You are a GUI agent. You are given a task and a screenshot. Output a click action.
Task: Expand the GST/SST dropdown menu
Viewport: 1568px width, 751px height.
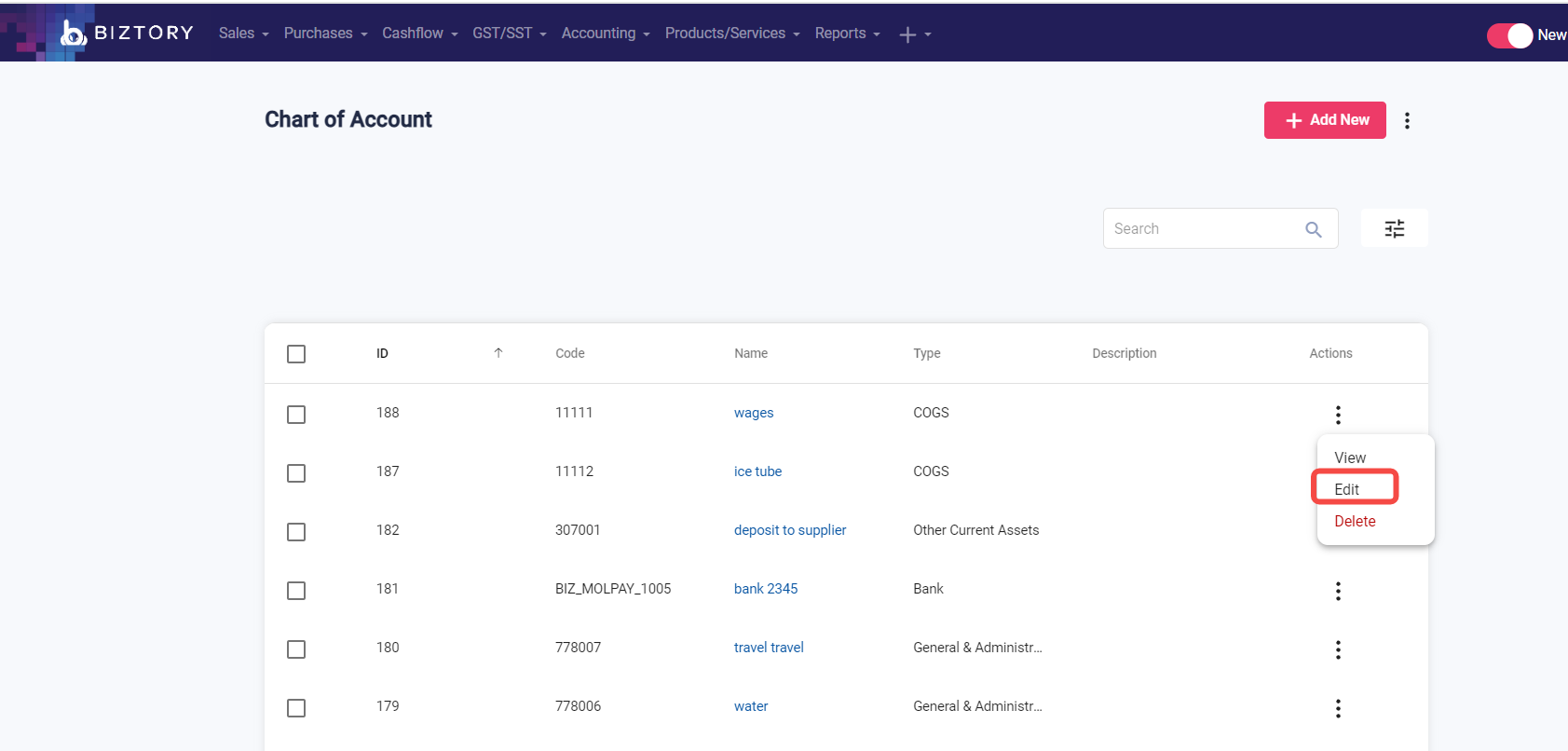point(509,34)
